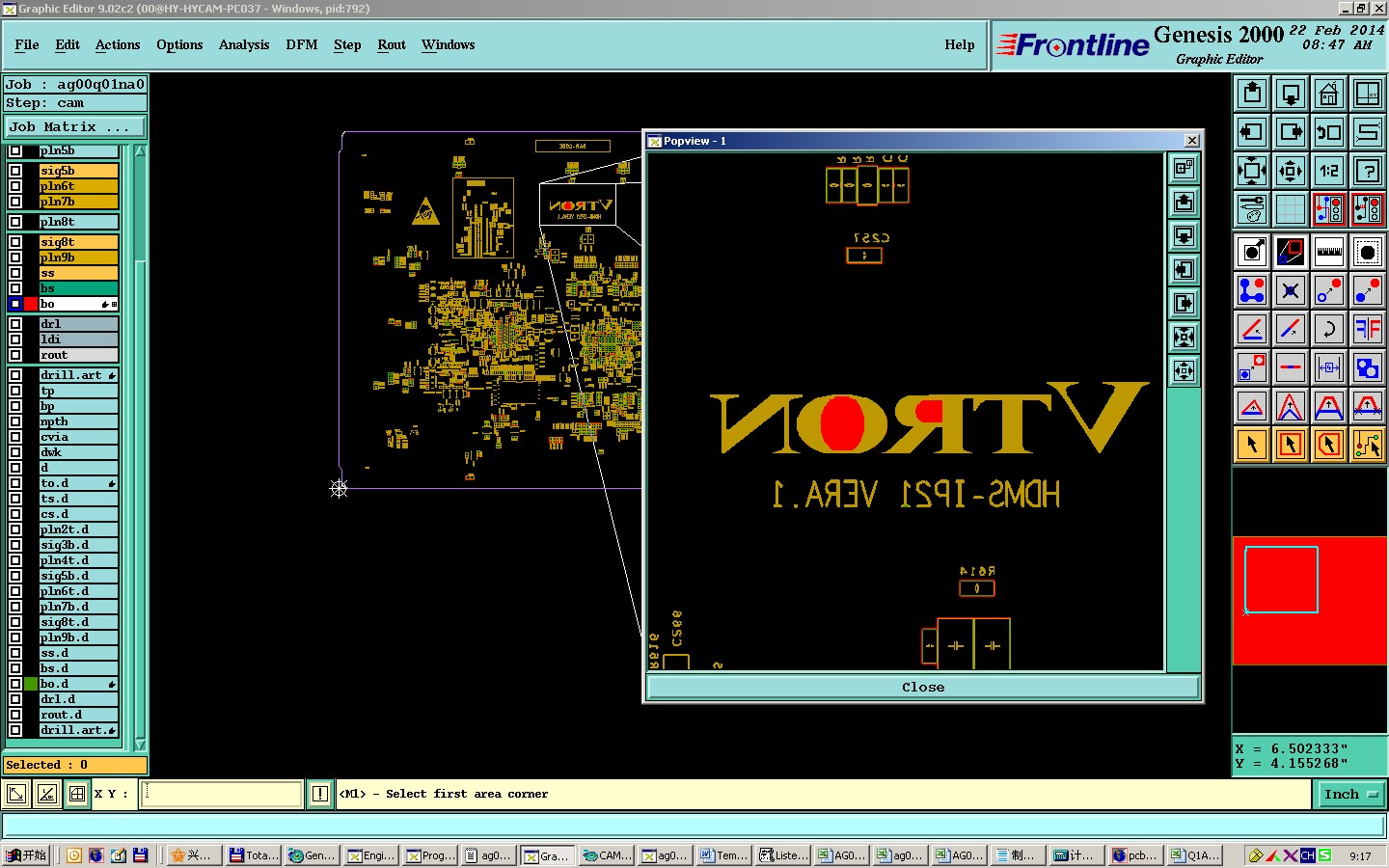The height and width of the screenshot is (868, 1389).
Task: Click the rectangle-area select arrow icon
Action: (x=1291, y=445)
